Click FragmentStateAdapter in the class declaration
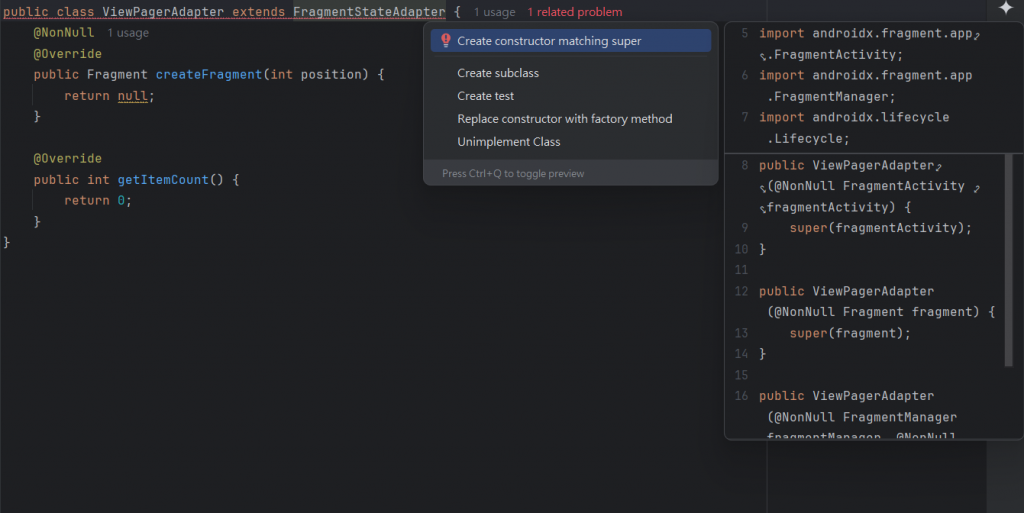The width and height of the screenshot is (1024, 513). tap(369, 12)
